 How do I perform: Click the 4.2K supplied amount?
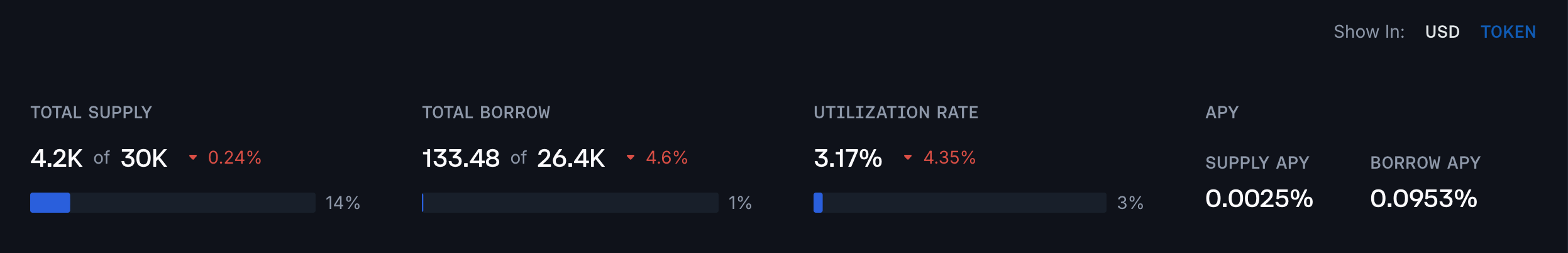point(57,159)
